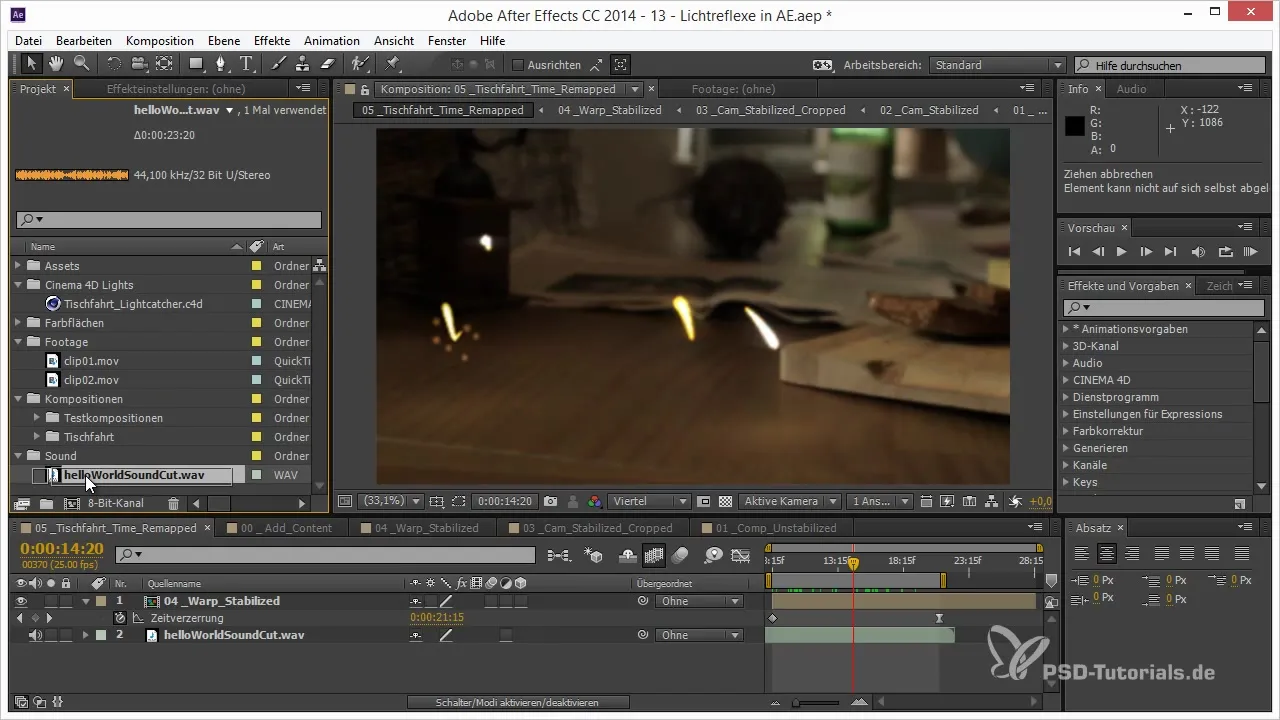Screen dimensions: 1280x720
Task: Open parent dropdown for helloWorldSoundCut.wav layer
Action: (699, 635)
